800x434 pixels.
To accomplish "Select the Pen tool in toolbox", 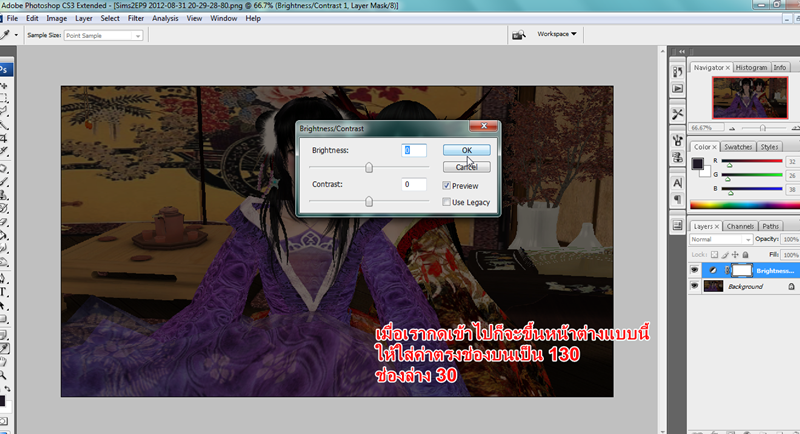I will [3, 278].
